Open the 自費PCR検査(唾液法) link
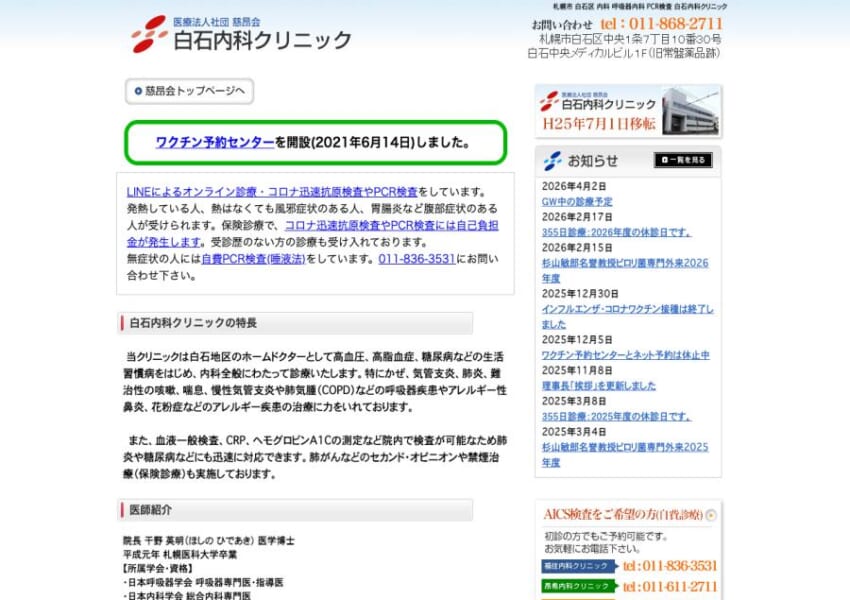The height and width of the screenshot is (600, 850). [x=253, y=259]
